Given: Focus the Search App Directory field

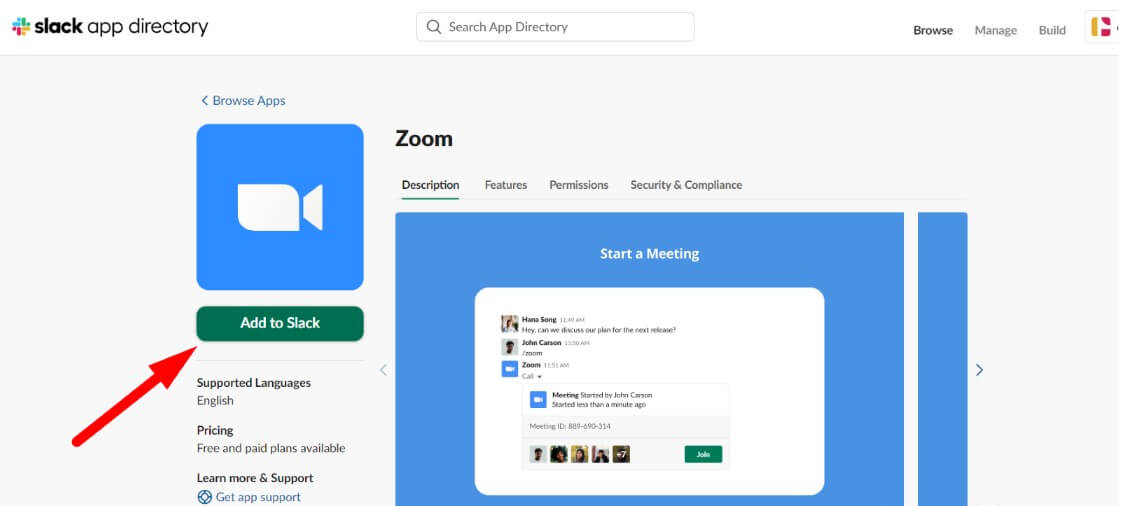Looking at the screenshot, I should coord(555,27).
